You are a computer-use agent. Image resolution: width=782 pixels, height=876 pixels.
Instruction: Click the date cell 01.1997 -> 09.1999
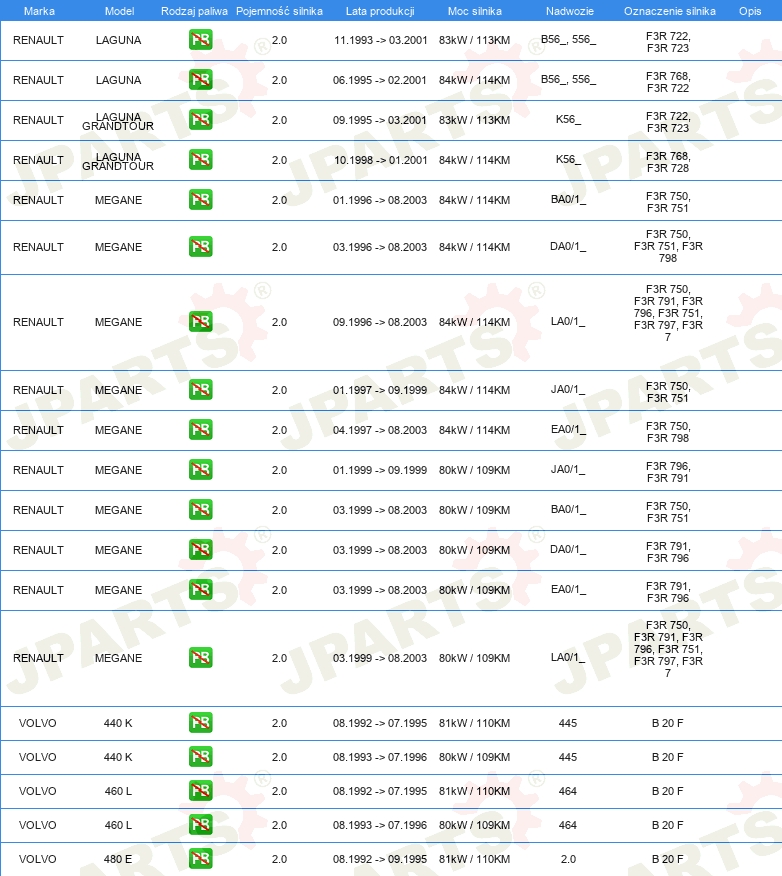click(x=380, y=390)
